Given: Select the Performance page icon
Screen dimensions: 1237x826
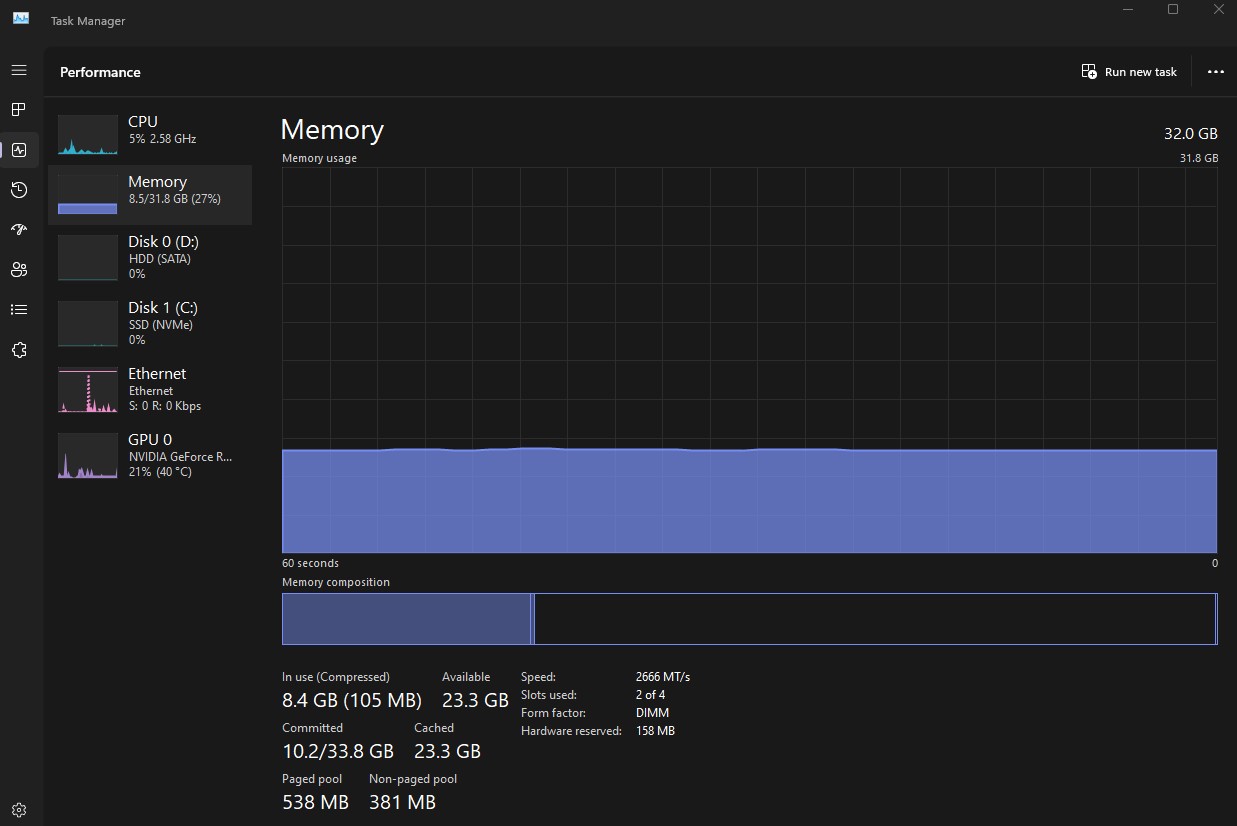Looking at the screenshot, I should (x=19, y=150).
